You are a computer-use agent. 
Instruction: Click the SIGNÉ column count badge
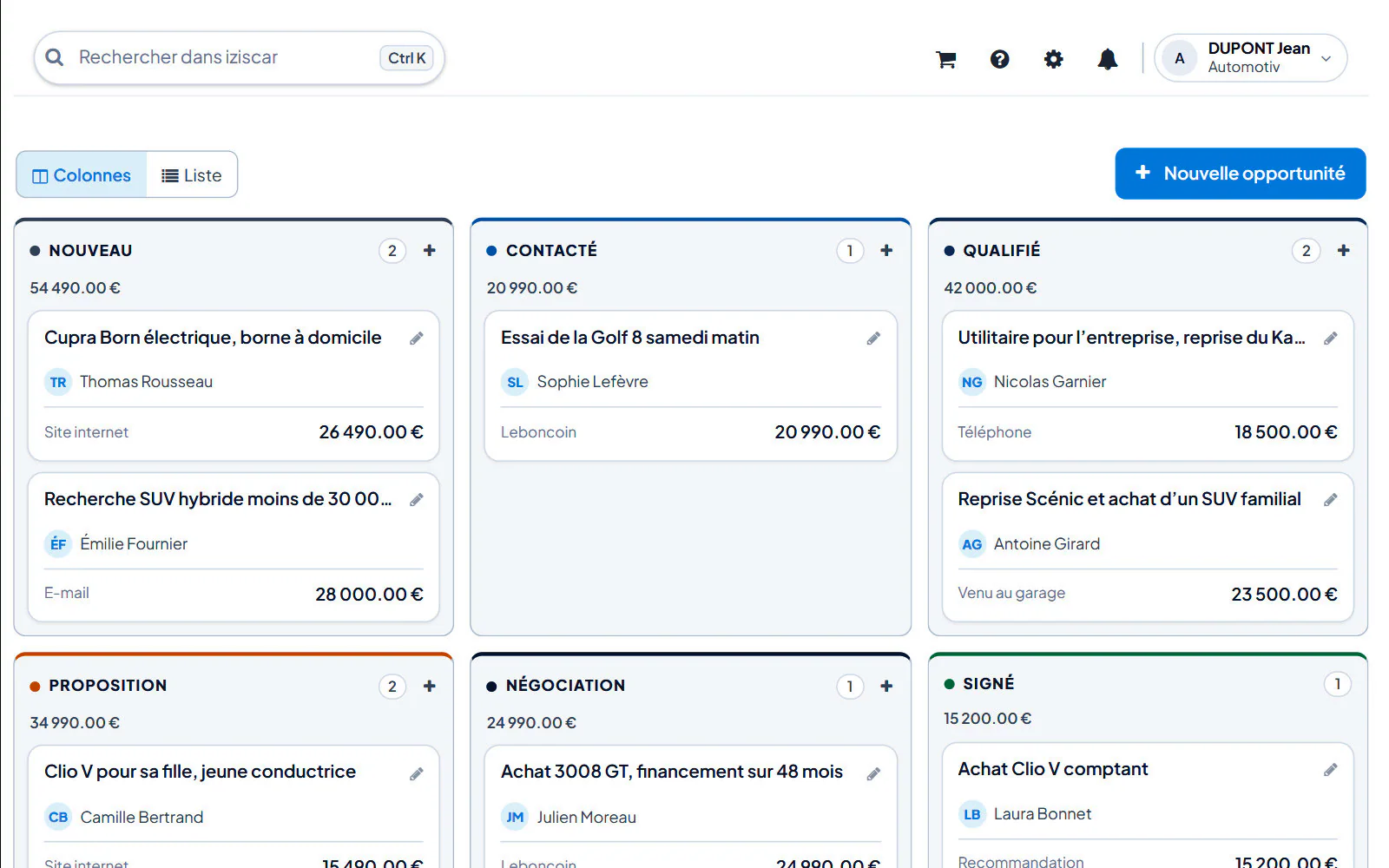pyautogui.click(x=1338, y=684)
